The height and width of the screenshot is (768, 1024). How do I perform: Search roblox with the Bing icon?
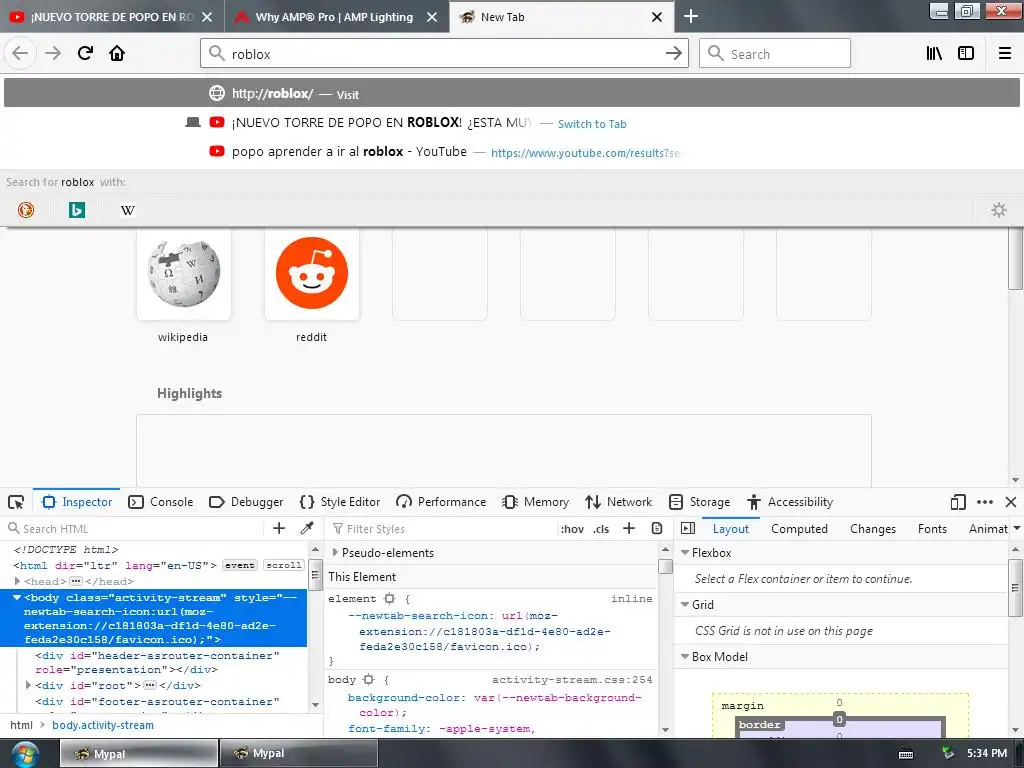77,210
